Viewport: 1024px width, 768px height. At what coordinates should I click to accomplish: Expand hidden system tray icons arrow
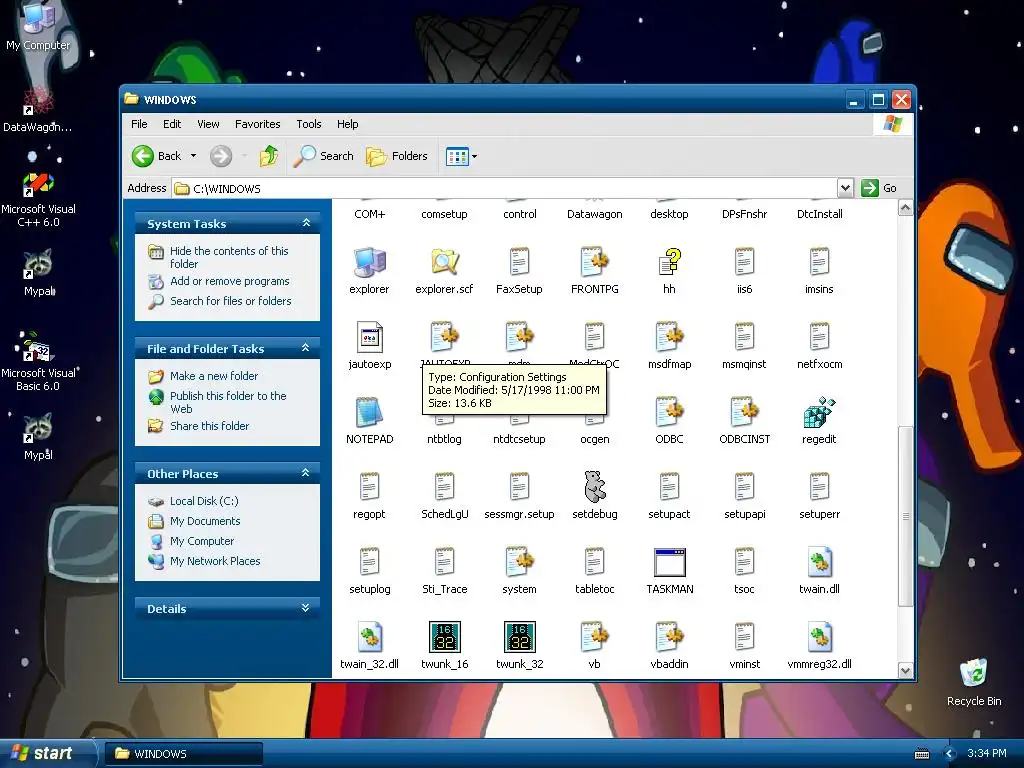point(950,754)
